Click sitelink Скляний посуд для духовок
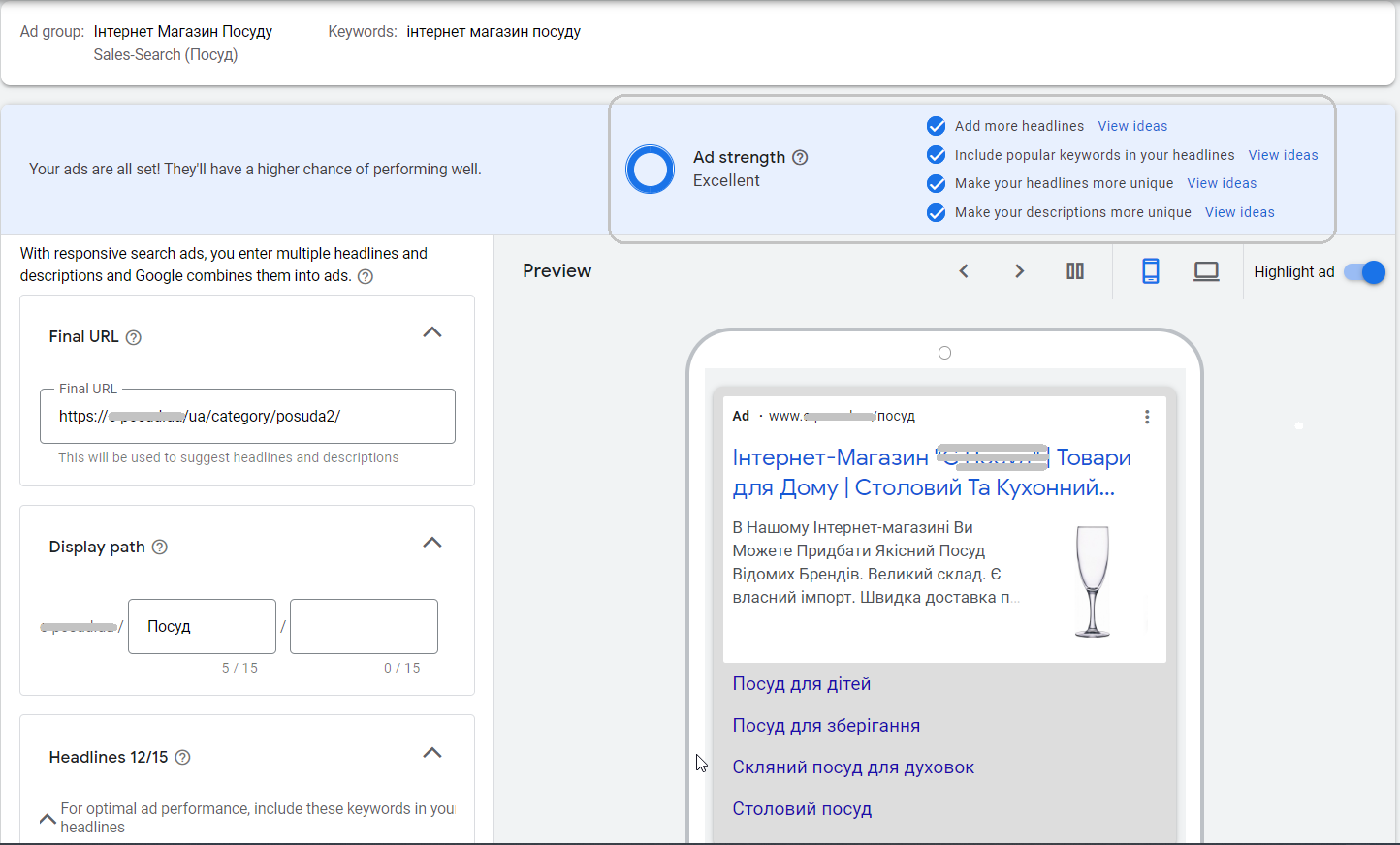 coord(853,767)
